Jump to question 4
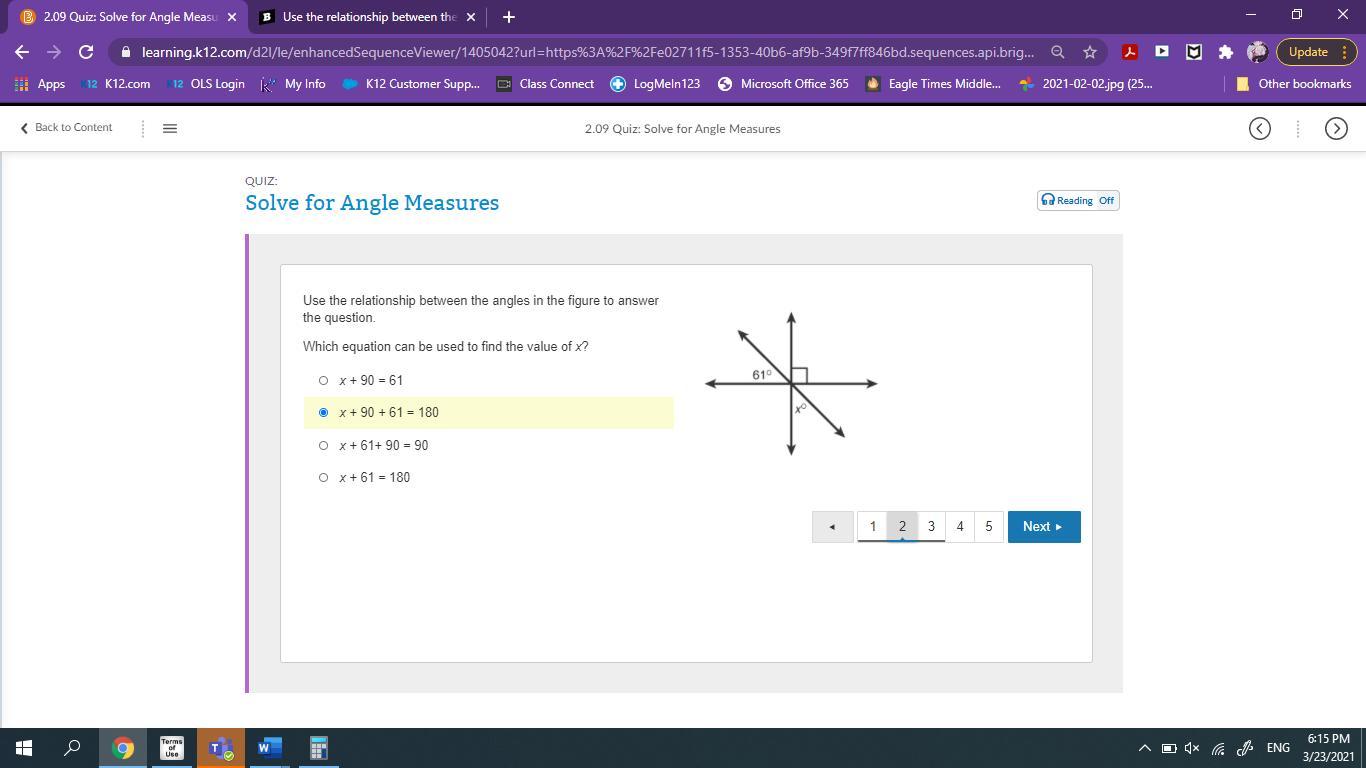 tap(960, 527)
